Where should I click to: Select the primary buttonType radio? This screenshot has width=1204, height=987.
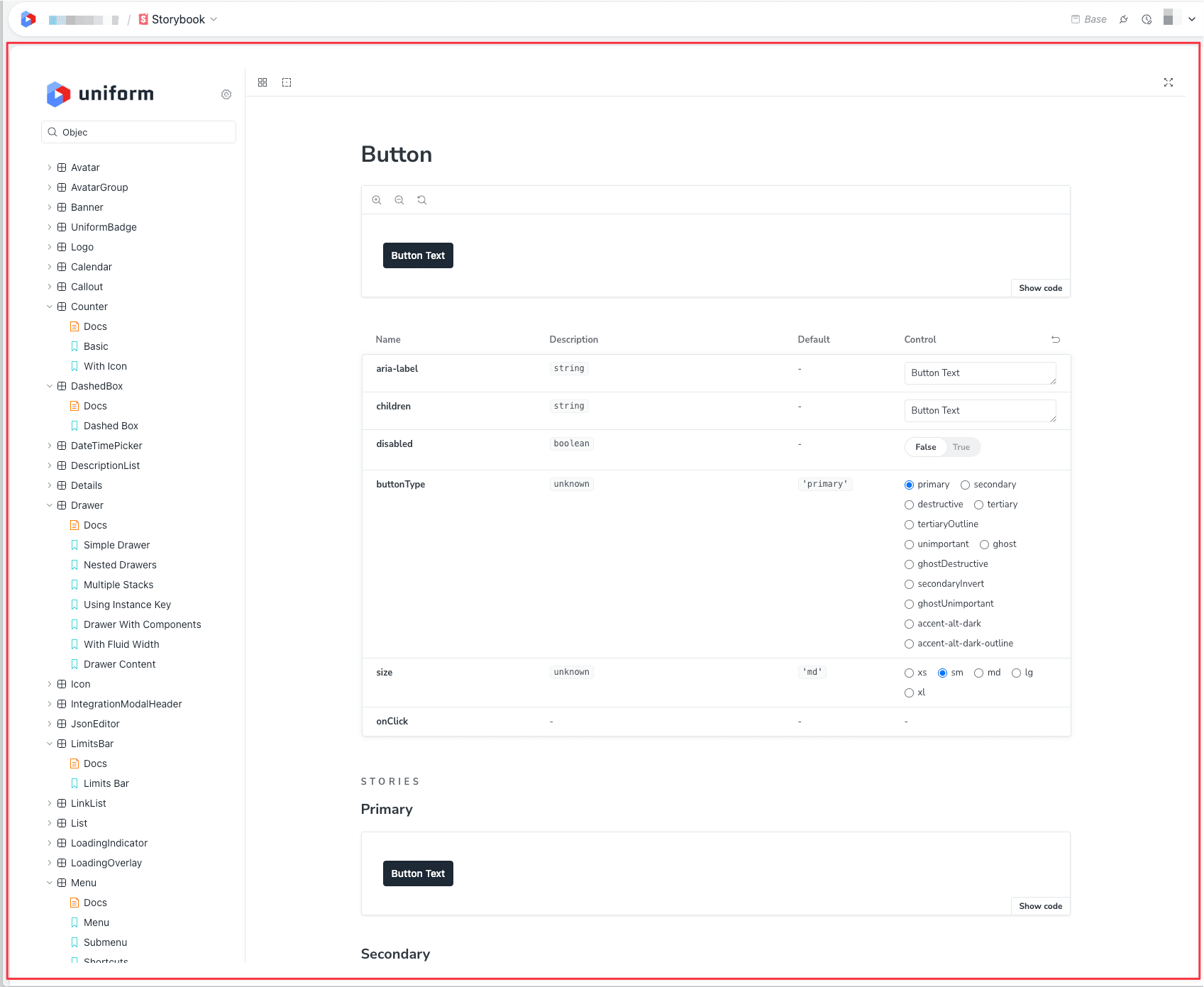click(909, 485)
